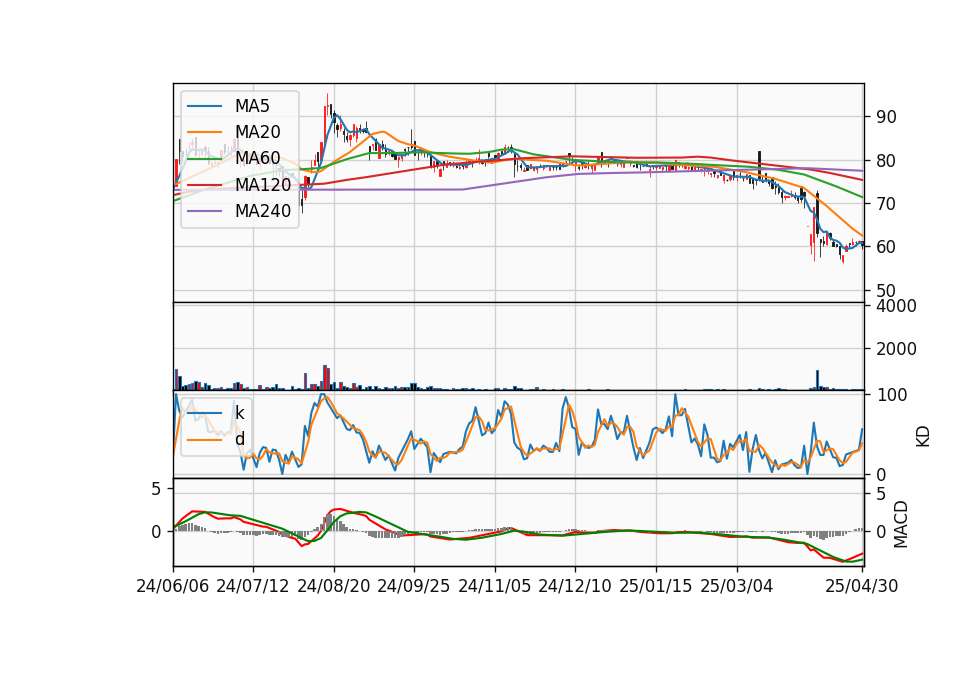Click the 25/04/30 date label
960x690 pixels.
point(862,586)
